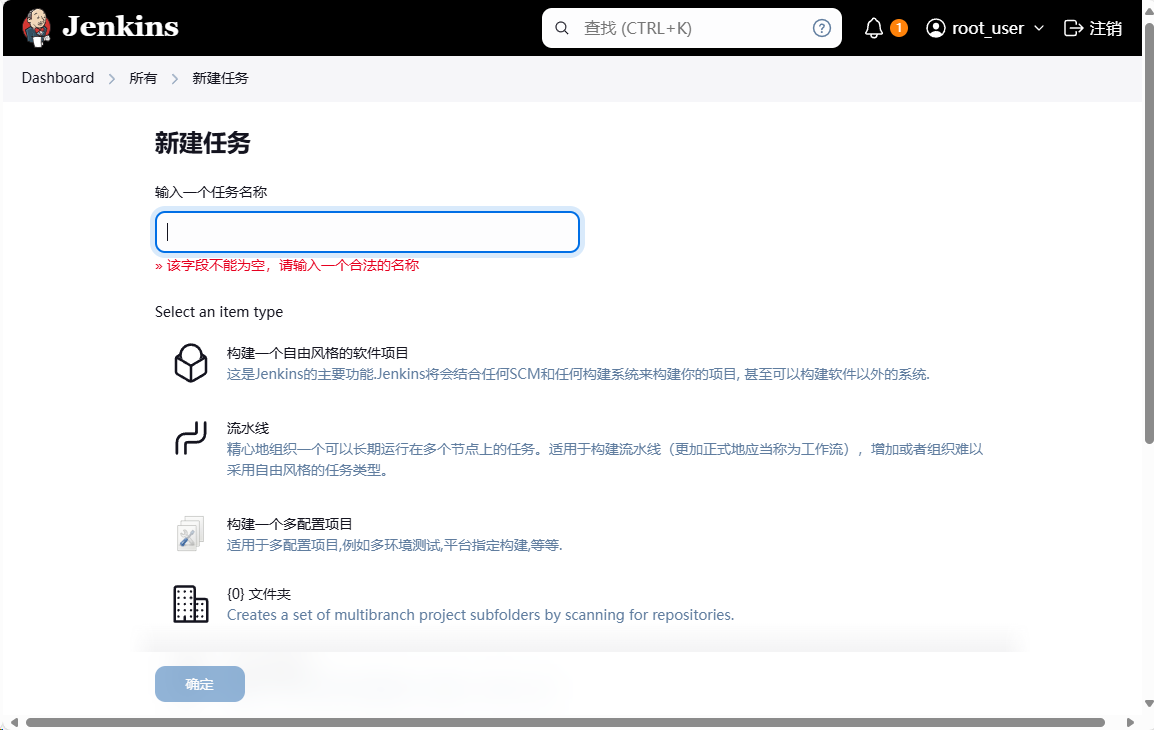Viewport: 1154px width, 730px height.
Task: Click the 流水线 description paragraph
Action: coord(605,459)
